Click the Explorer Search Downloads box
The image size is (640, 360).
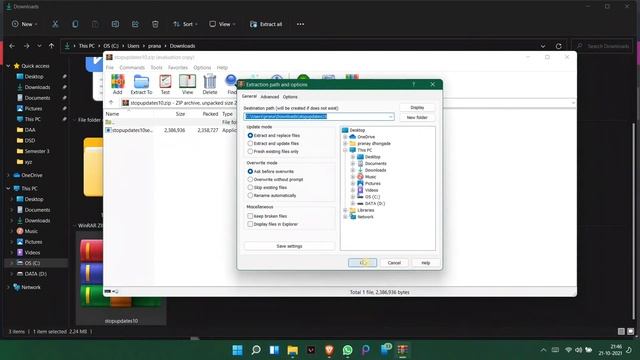[x=602, y=46]
